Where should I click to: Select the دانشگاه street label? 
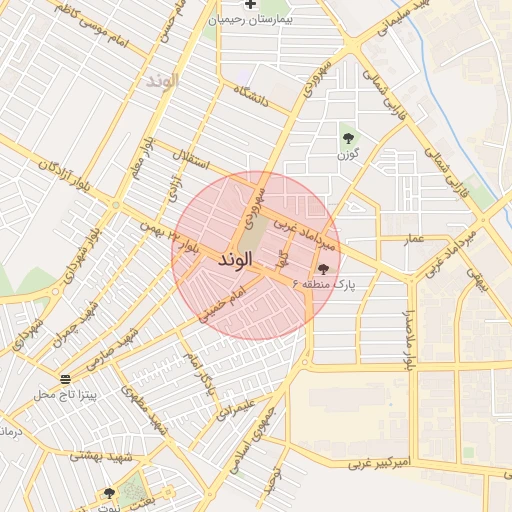coord(251,96)
